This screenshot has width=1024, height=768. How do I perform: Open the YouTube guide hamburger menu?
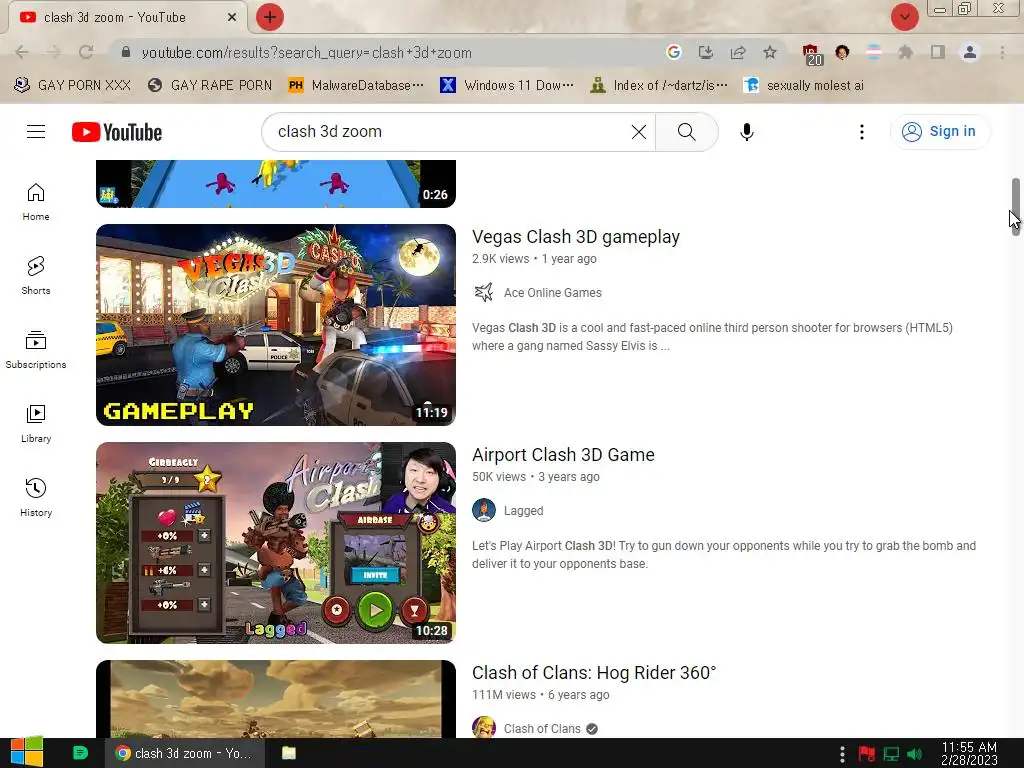tap(36, 132)
